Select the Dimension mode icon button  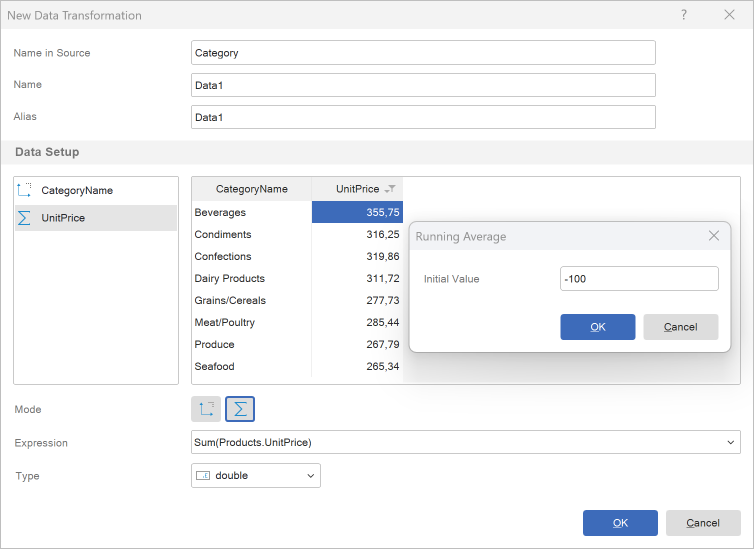pyautogui.click(x=206, y=409)
